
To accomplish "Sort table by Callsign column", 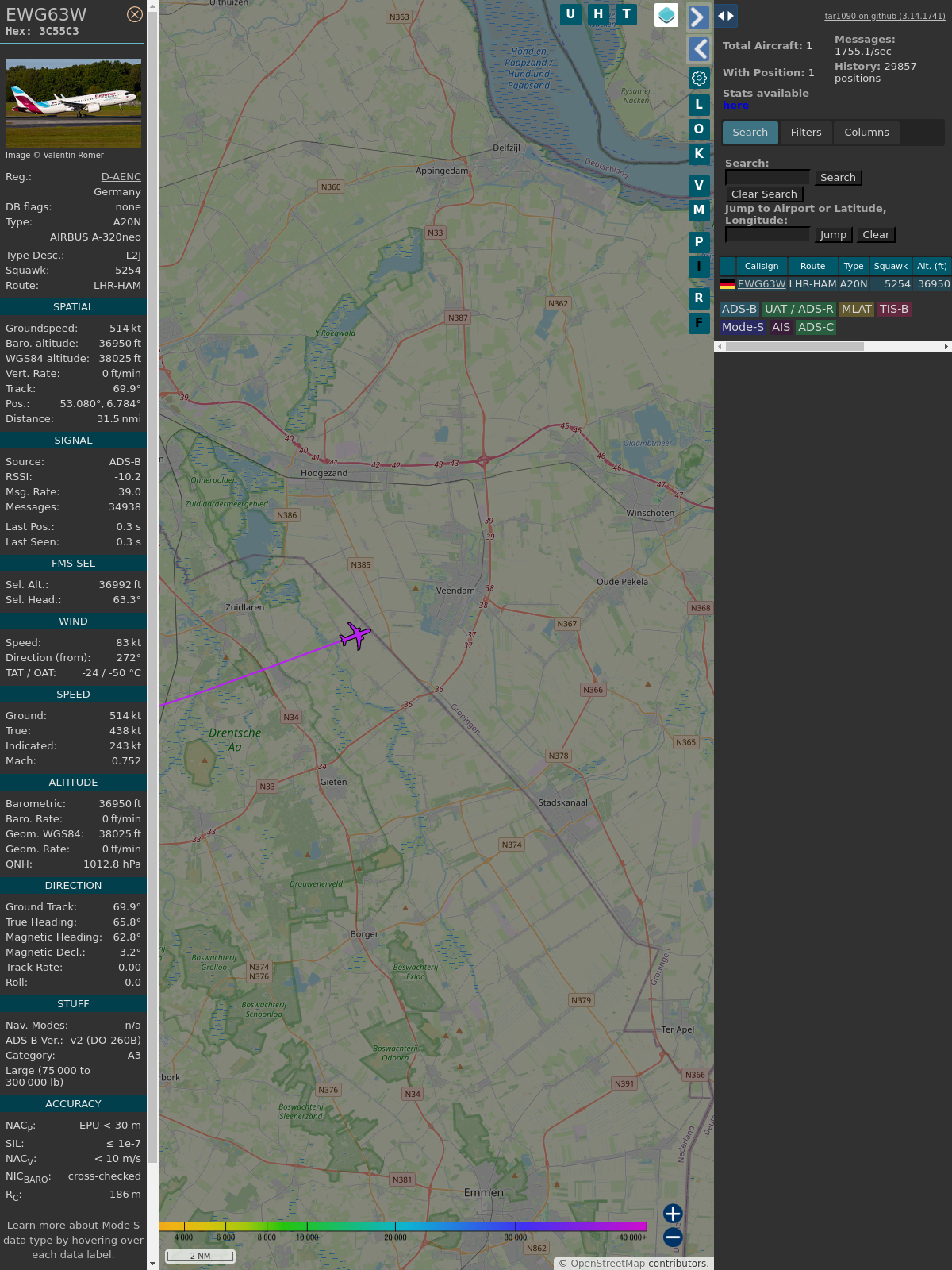I will (x=762, y=267).
